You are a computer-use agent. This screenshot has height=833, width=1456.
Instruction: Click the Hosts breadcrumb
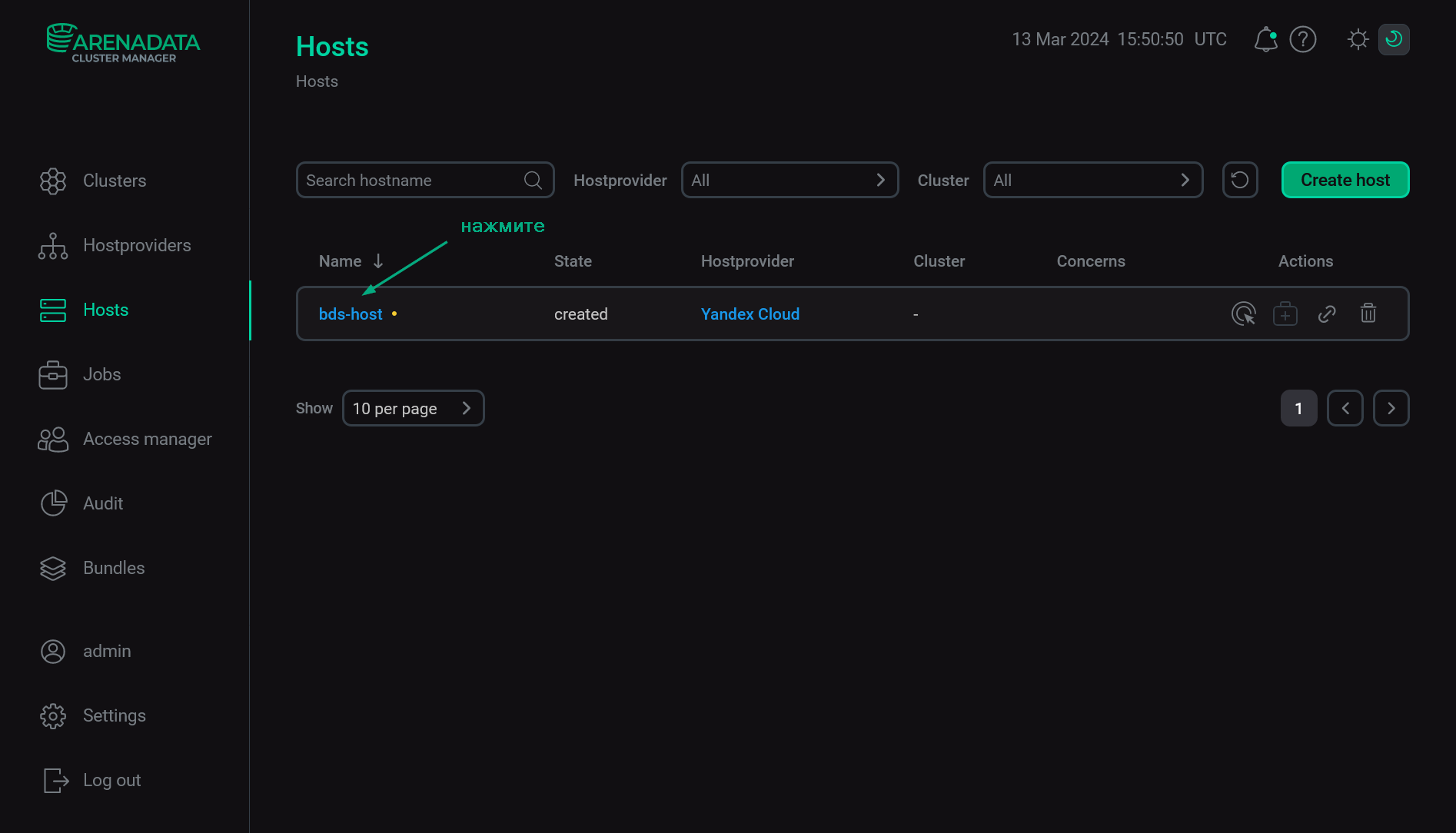click(317, 81)
